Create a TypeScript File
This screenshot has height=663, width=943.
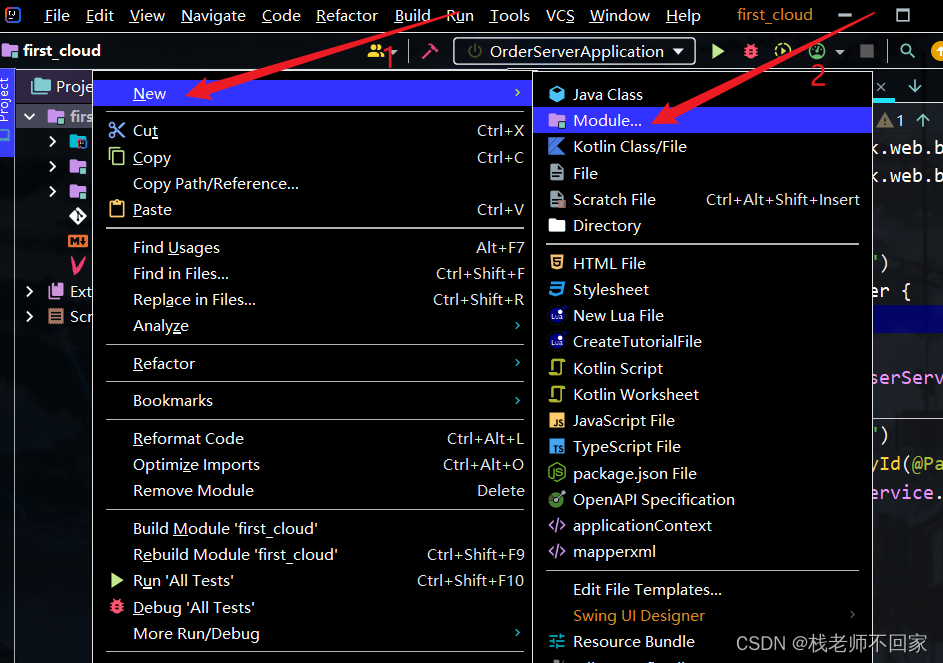(702, 446)
